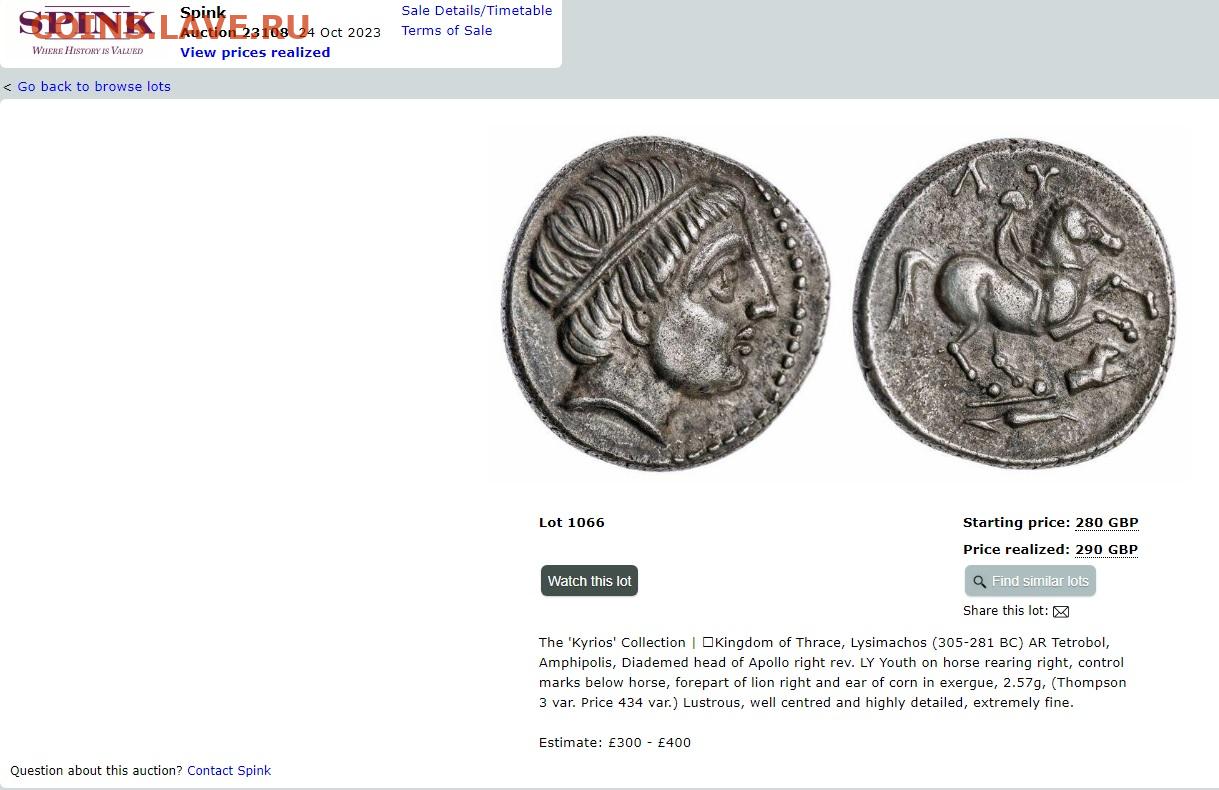Viewport: 1219px width, 790px height.
Task: Open Sale Details/Timetable link
Action: point(477,10)
